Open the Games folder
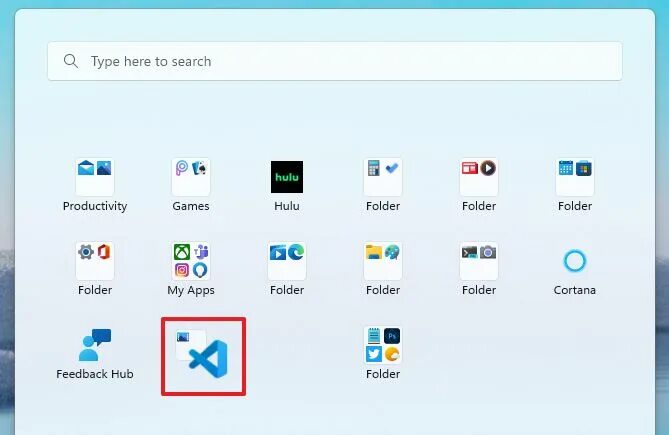The height and width of the screenshot is (435, 669). [x=191, y=177]
